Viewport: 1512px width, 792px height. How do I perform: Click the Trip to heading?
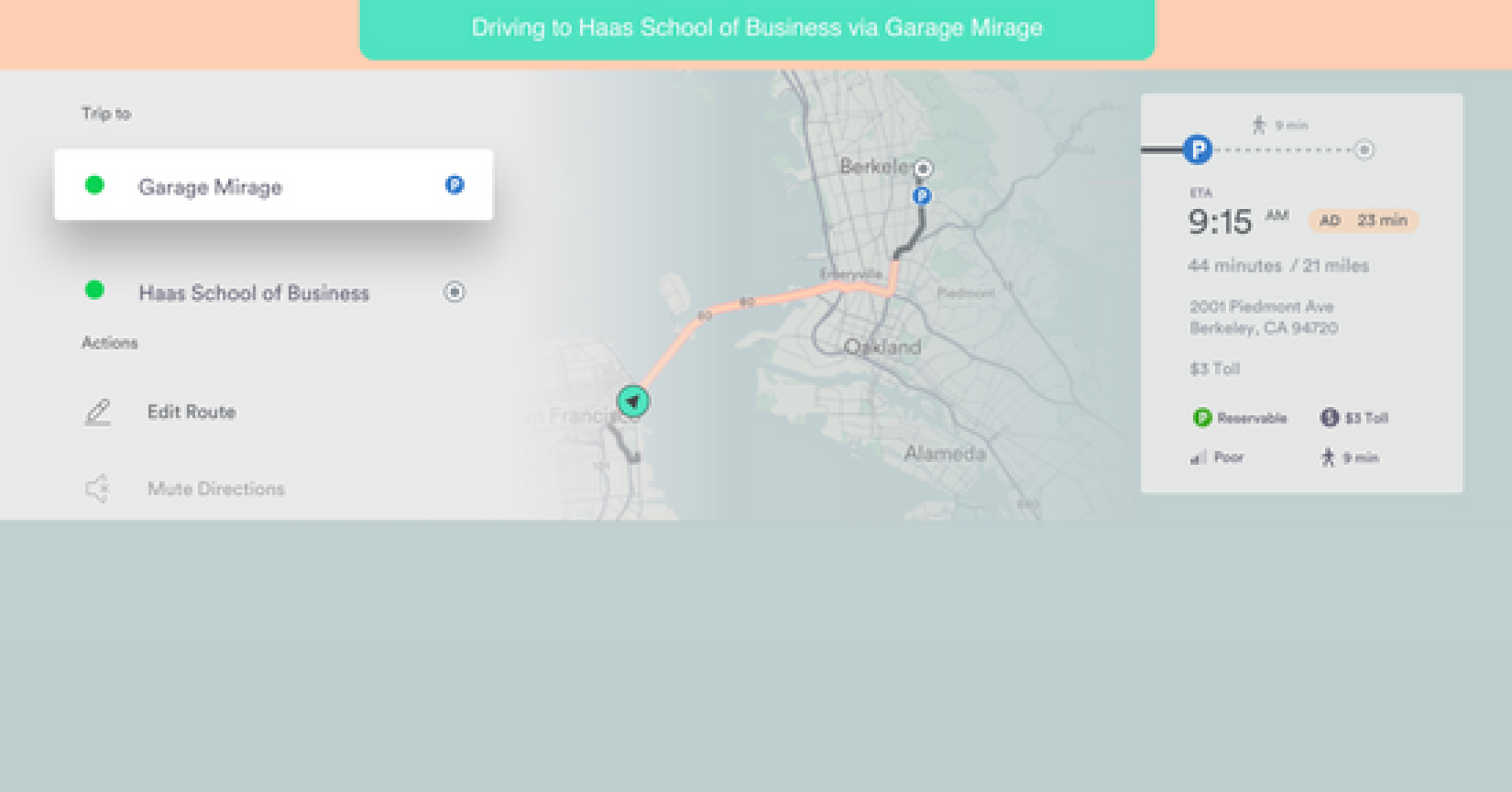(x=107, y=113)
